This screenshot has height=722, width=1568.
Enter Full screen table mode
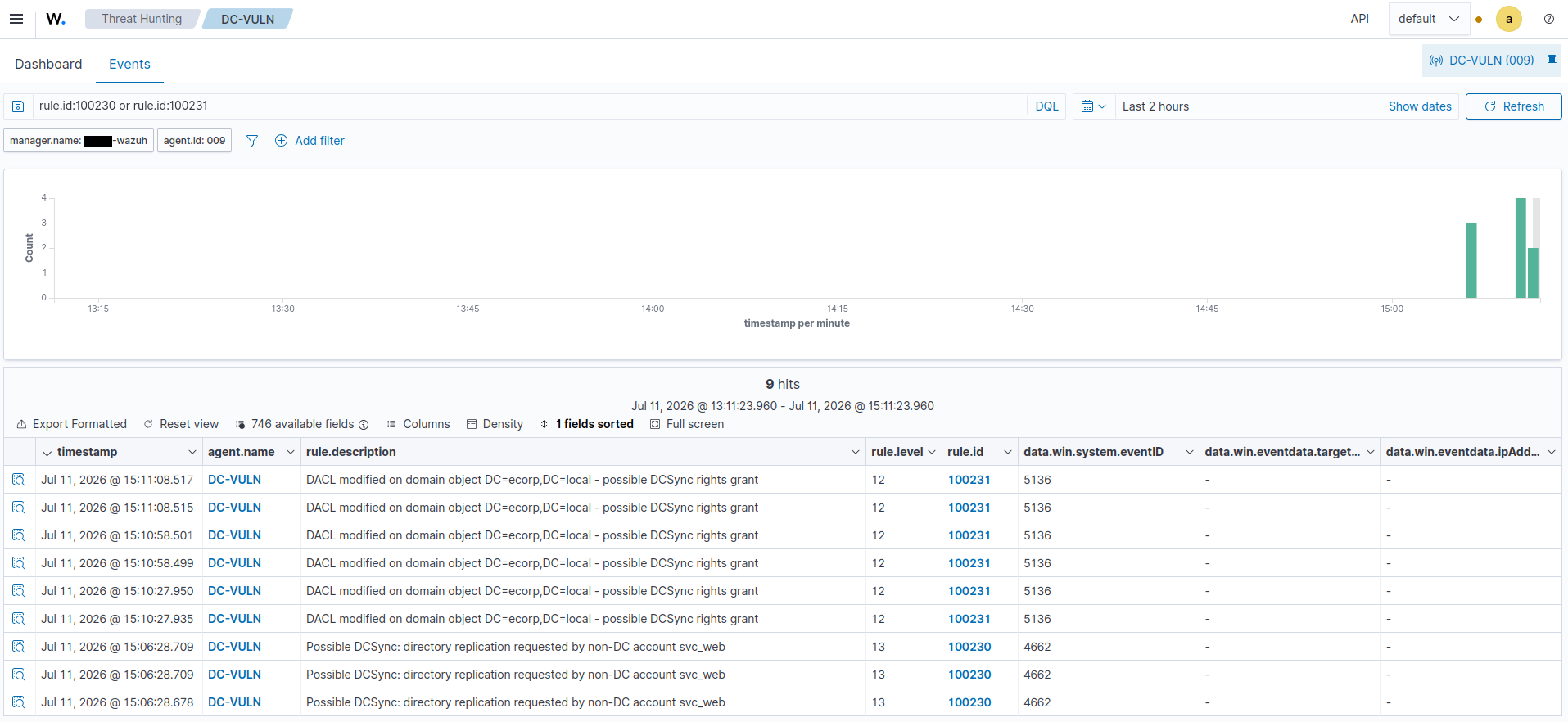(x=687, y=424)
